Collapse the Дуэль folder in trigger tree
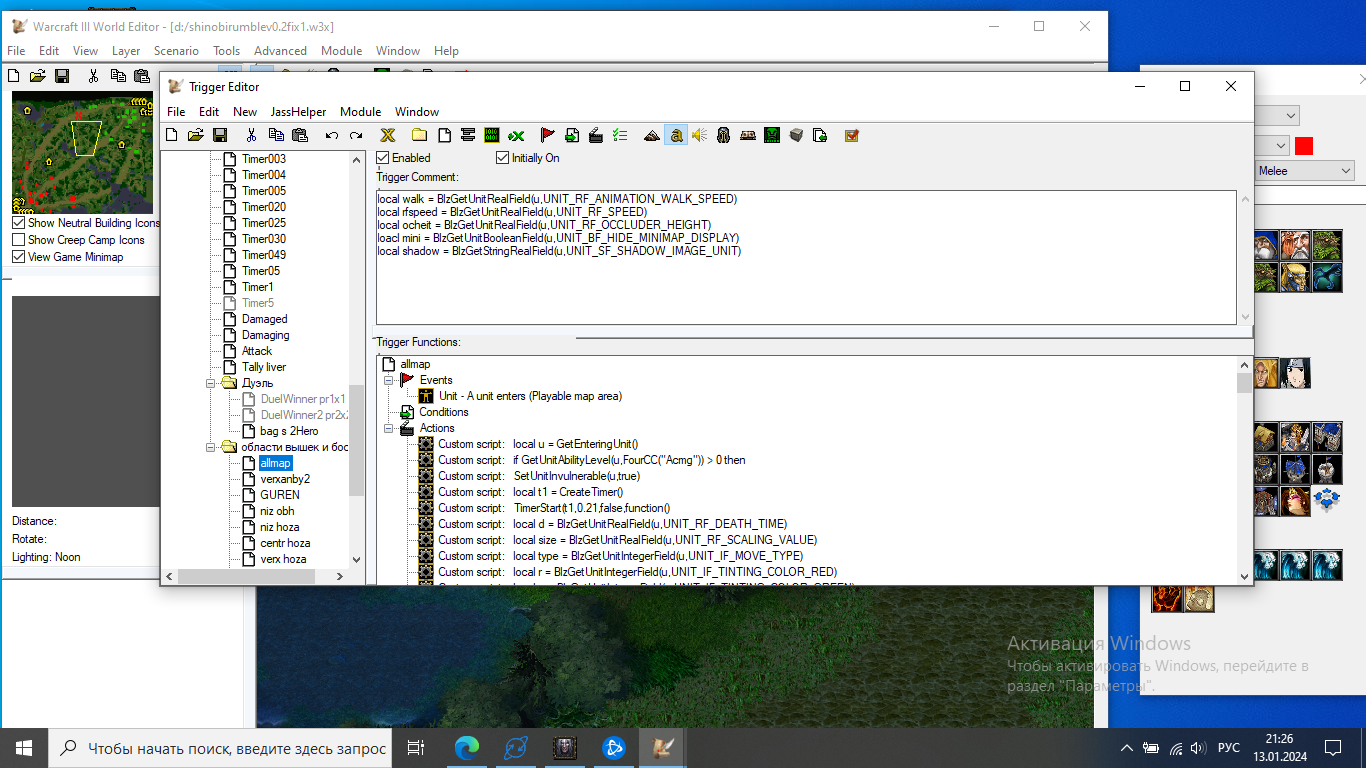The image size is (1366, 768). pyautogui.click(x=211, y=383)
